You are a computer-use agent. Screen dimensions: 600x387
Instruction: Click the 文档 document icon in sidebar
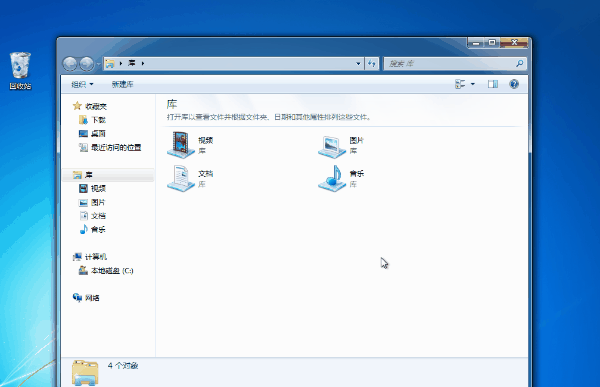[83, 216]
